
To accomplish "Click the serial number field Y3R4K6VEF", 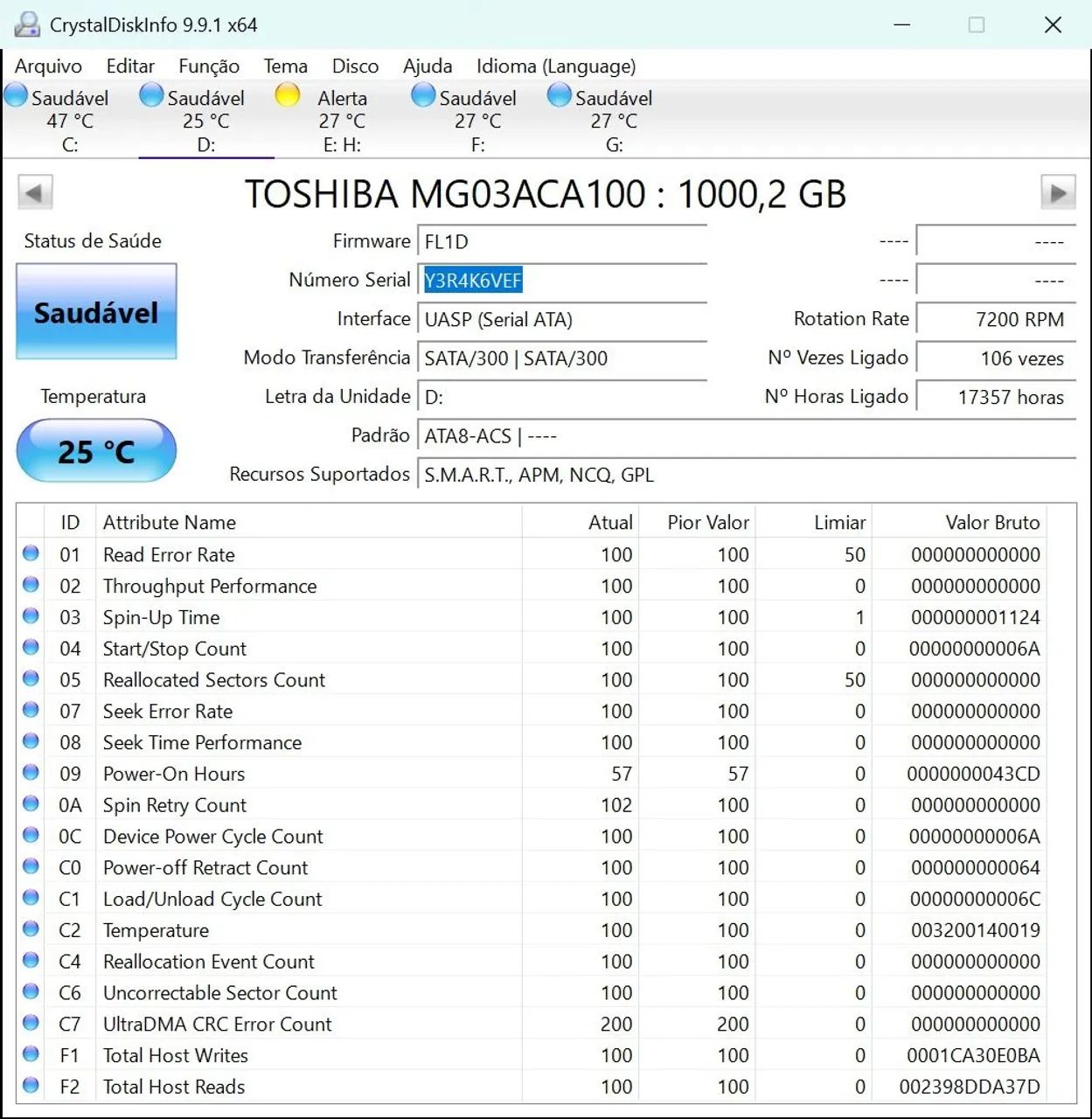I will 562,281.
